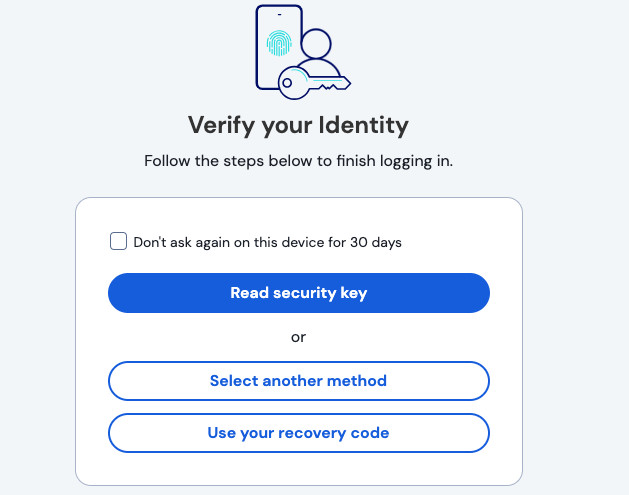The width and height of the screenshot is (629, 495).
Task: Click the Follow the steps below instruction
Action: (x=298, y=160)
